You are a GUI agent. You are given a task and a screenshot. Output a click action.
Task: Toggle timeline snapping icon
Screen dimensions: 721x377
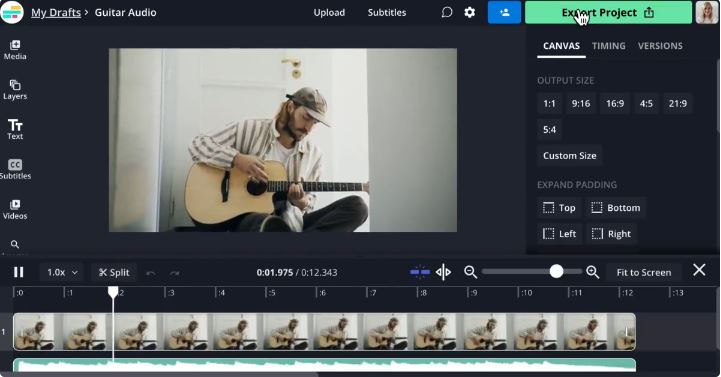[x=419, y=272]
